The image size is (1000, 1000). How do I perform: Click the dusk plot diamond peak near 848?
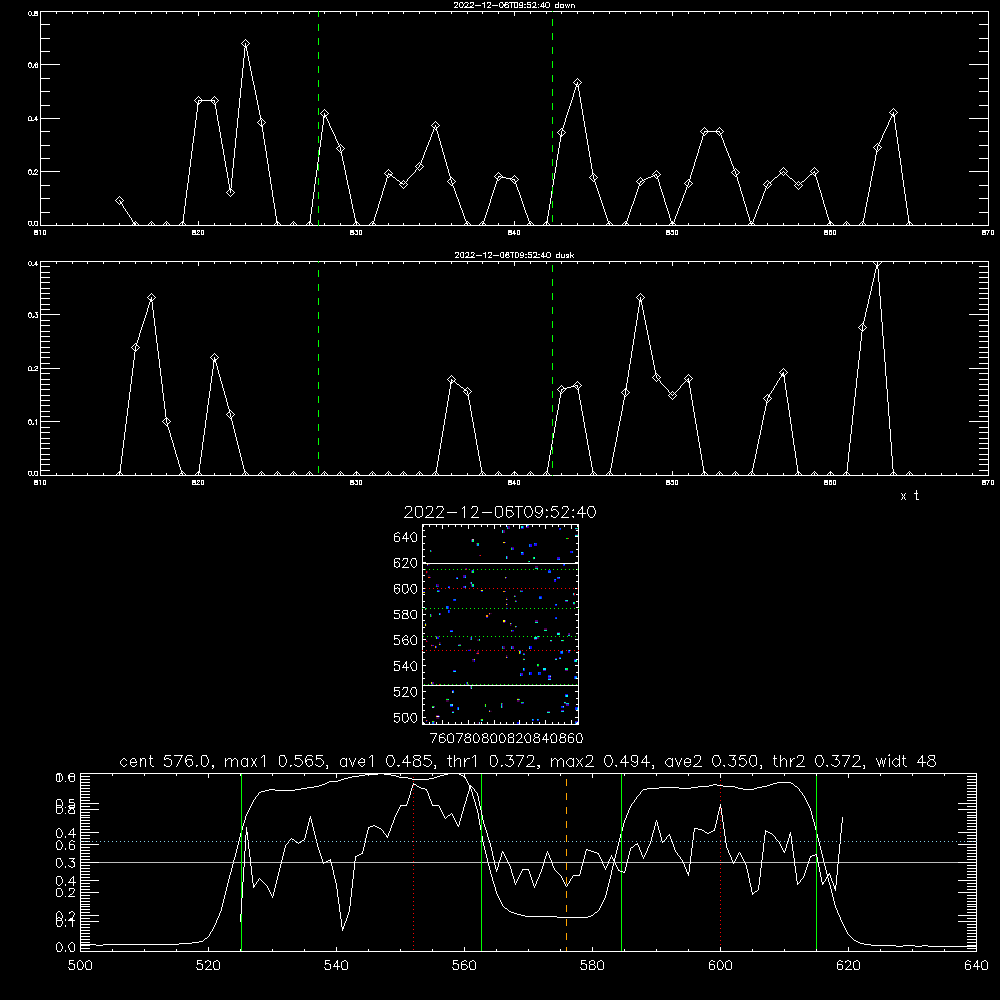[x=640, y=298]
